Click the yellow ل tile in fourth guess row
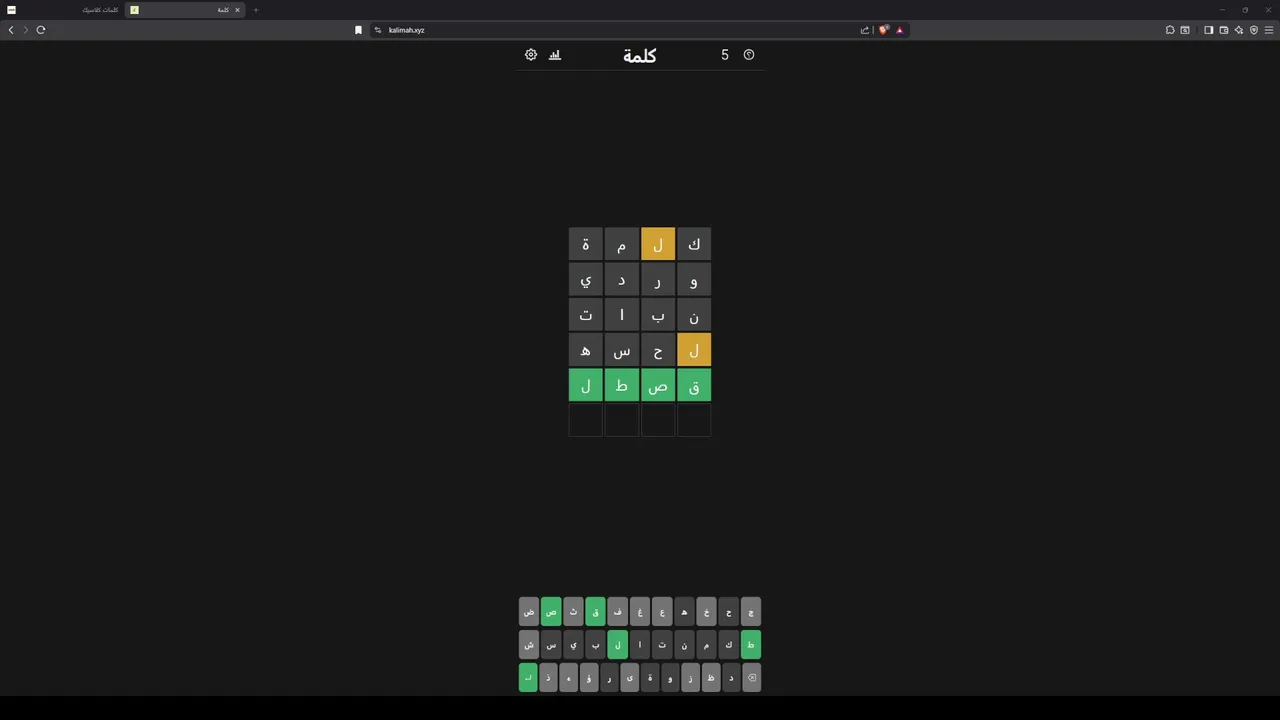The width and height of the screenshot is (1280, 720). pyautogui.click(x=694, y=351)
